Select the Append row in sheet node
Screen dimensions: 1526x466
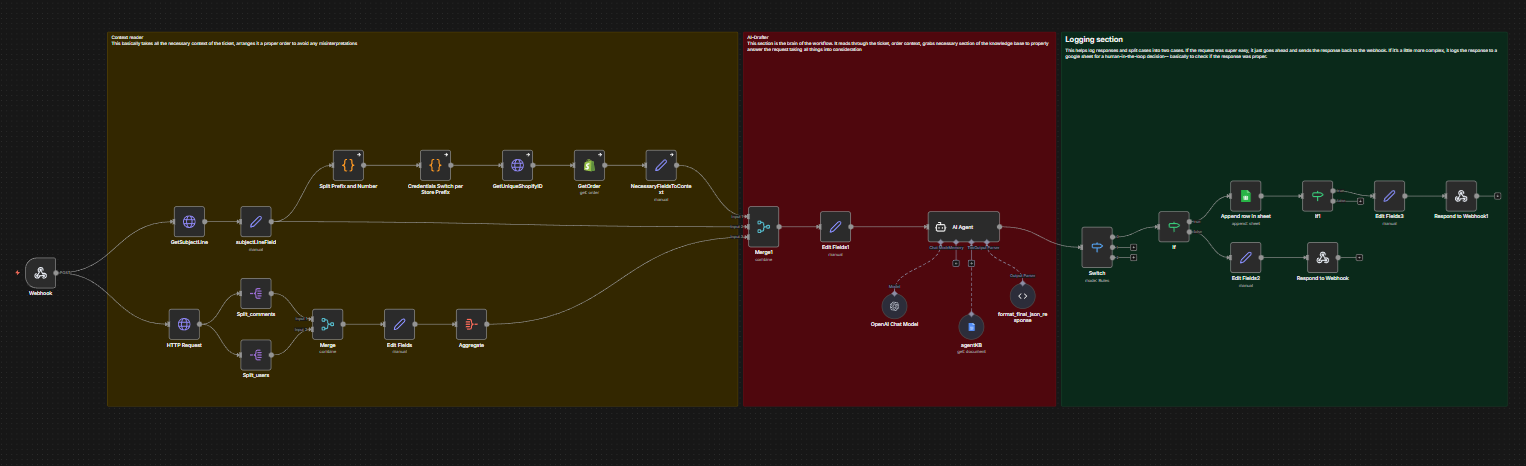[1245, 196]
